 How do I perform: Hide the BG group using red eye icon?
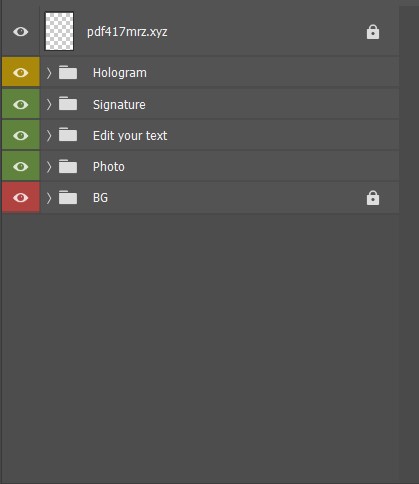(x=21, y=198)
